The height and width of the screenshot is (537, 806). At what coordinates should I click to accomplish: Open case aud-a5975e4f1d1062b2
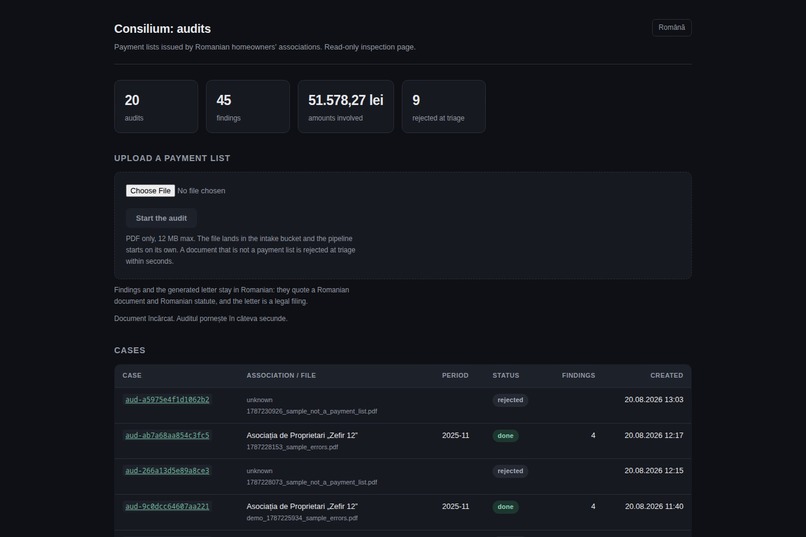168,400
